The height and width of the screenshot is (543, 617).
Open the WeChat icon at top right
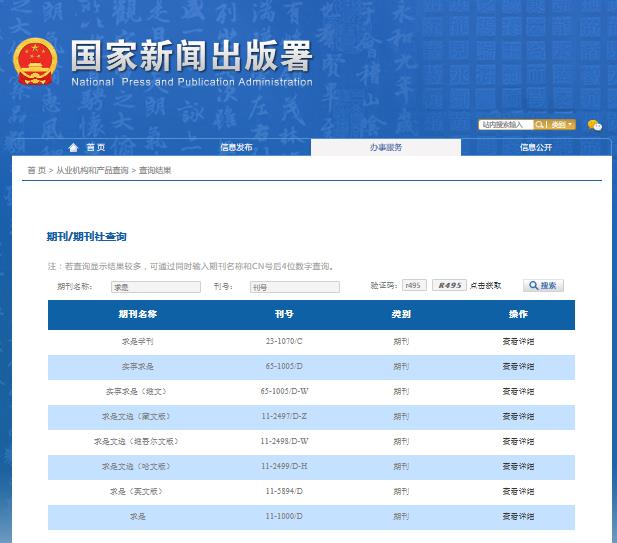pyautogui.click(x=595, y=125)
